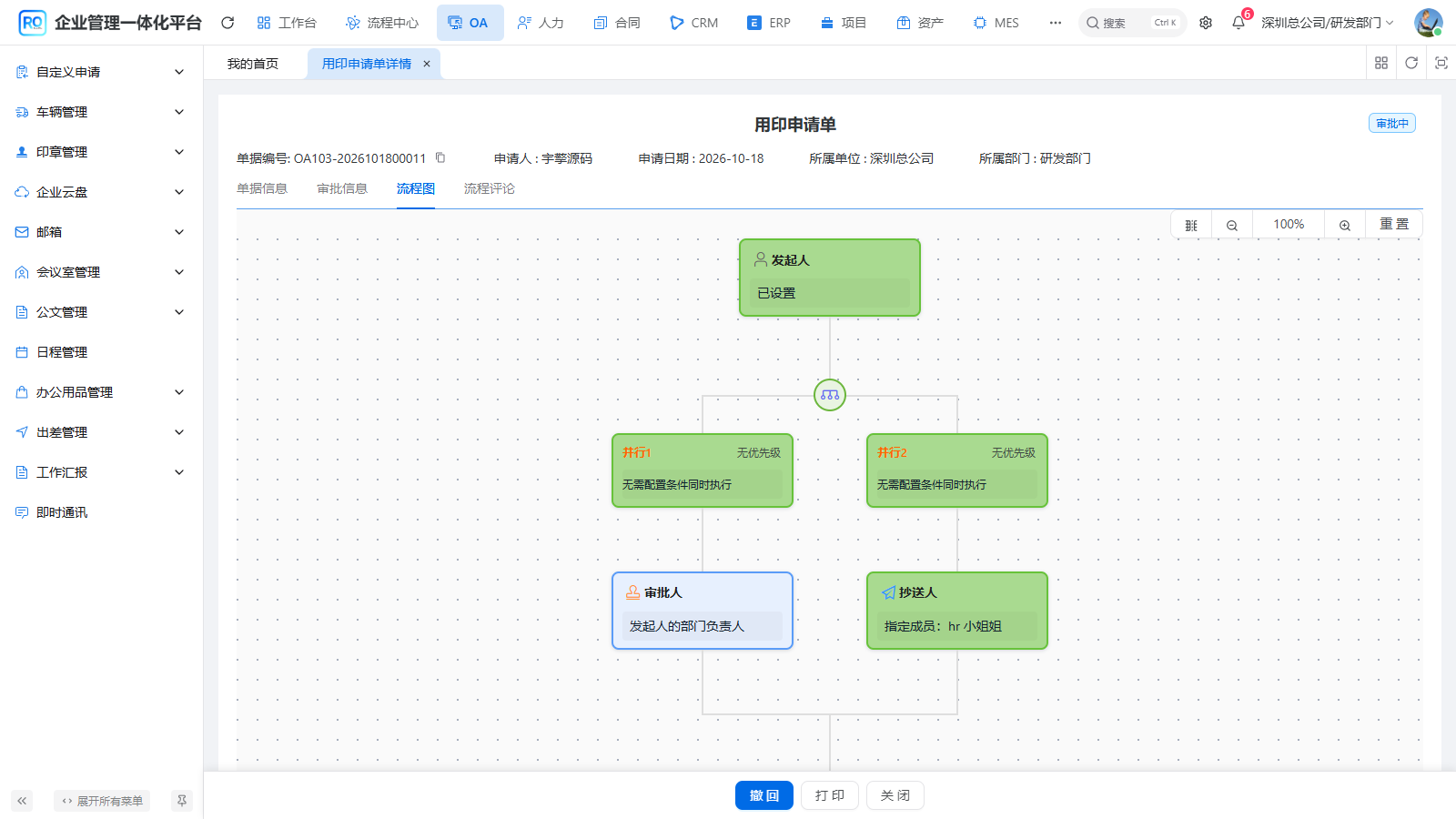Copy the document number OA103-2026101800011
Image resolution: width=1456 pixels, height=819 pixels.
point(440,157)
